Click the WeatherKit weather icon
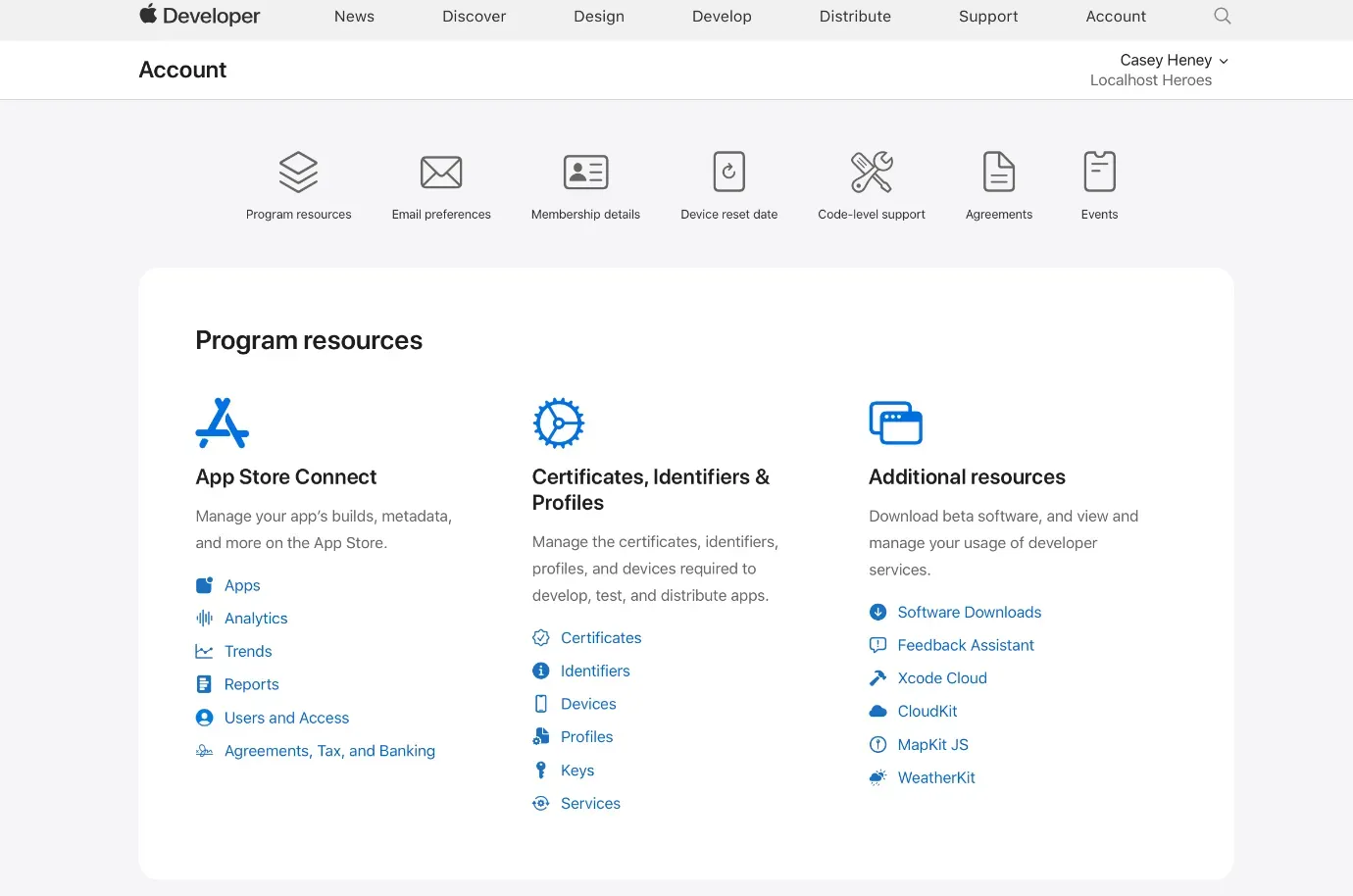This screenshot has height=896, width=1353. [x=877, y=777]
